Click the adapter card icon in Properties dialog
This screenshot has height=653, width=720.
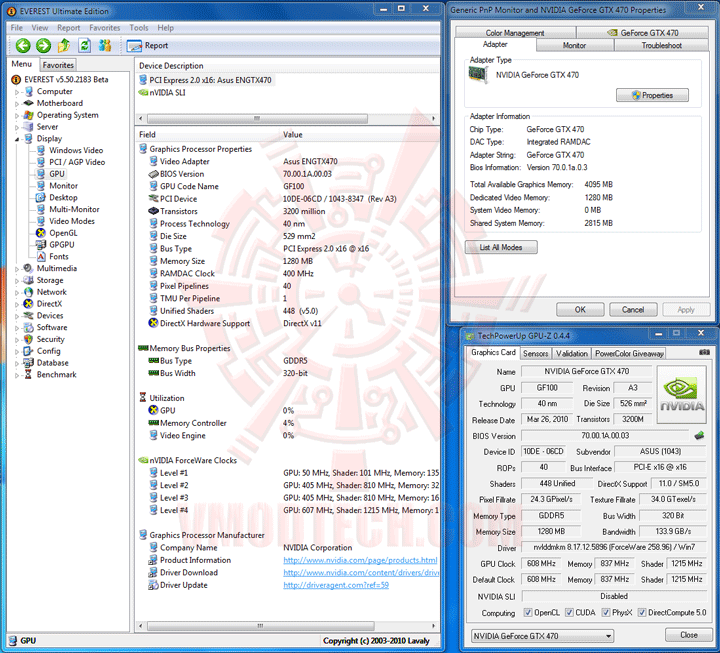click(x=478, y=74)
